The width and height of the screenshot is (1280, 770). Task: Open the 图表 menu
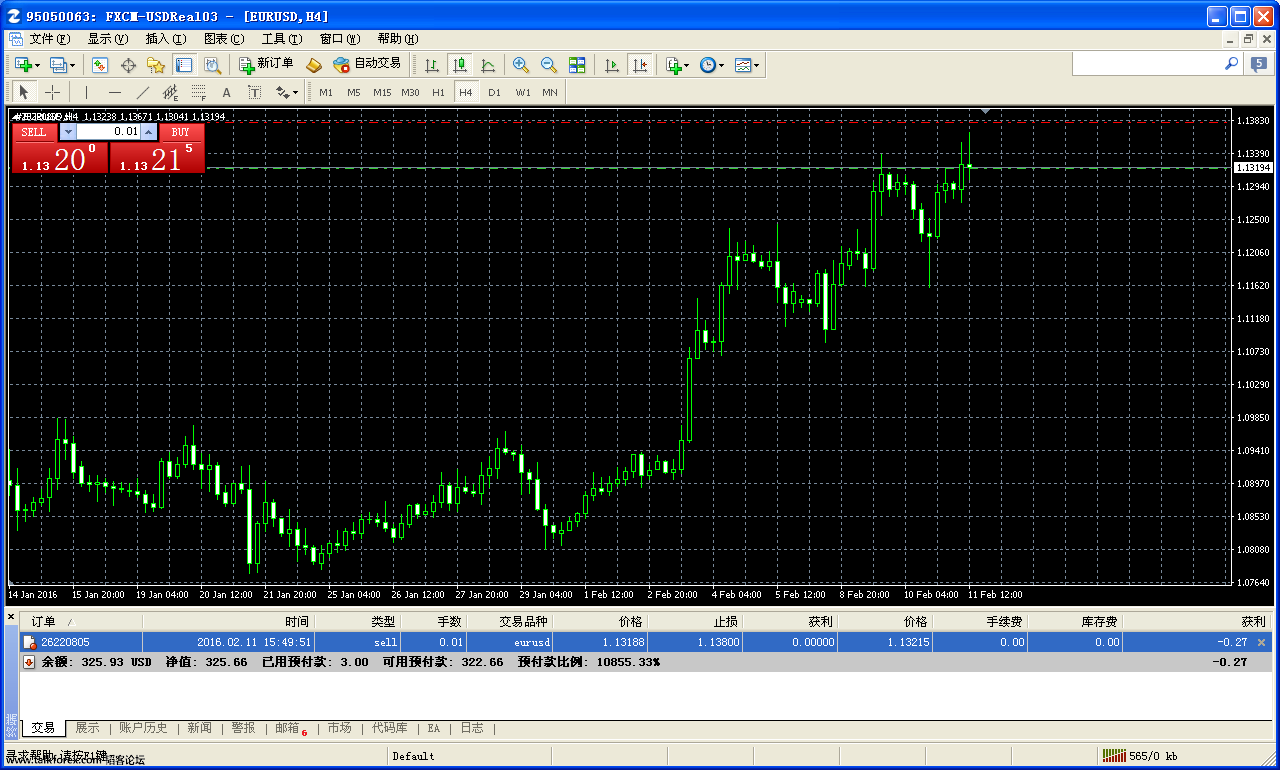[224, 39]
